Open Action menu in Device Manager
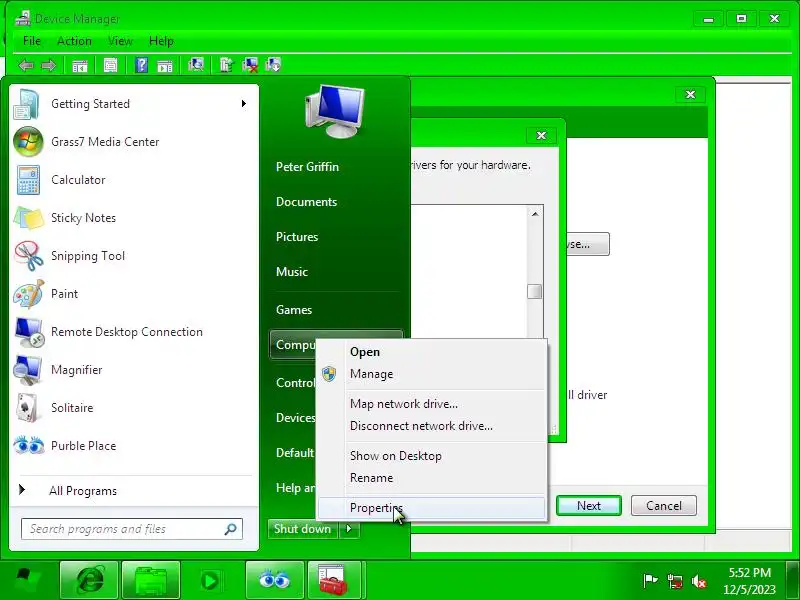This screenshot has height=600, width=800. 74,41
